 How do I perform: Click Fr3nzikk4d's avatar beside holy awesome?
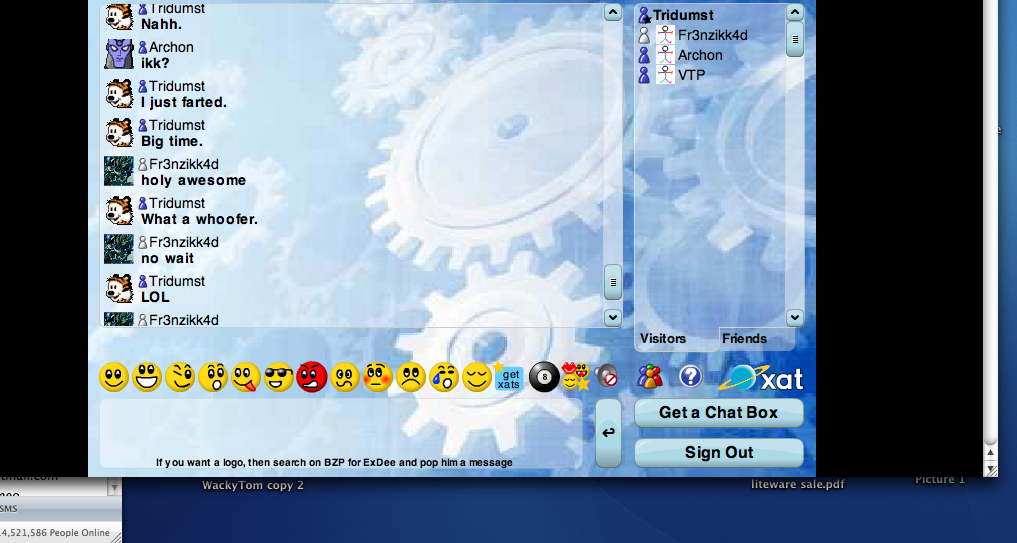click(119, 171)
